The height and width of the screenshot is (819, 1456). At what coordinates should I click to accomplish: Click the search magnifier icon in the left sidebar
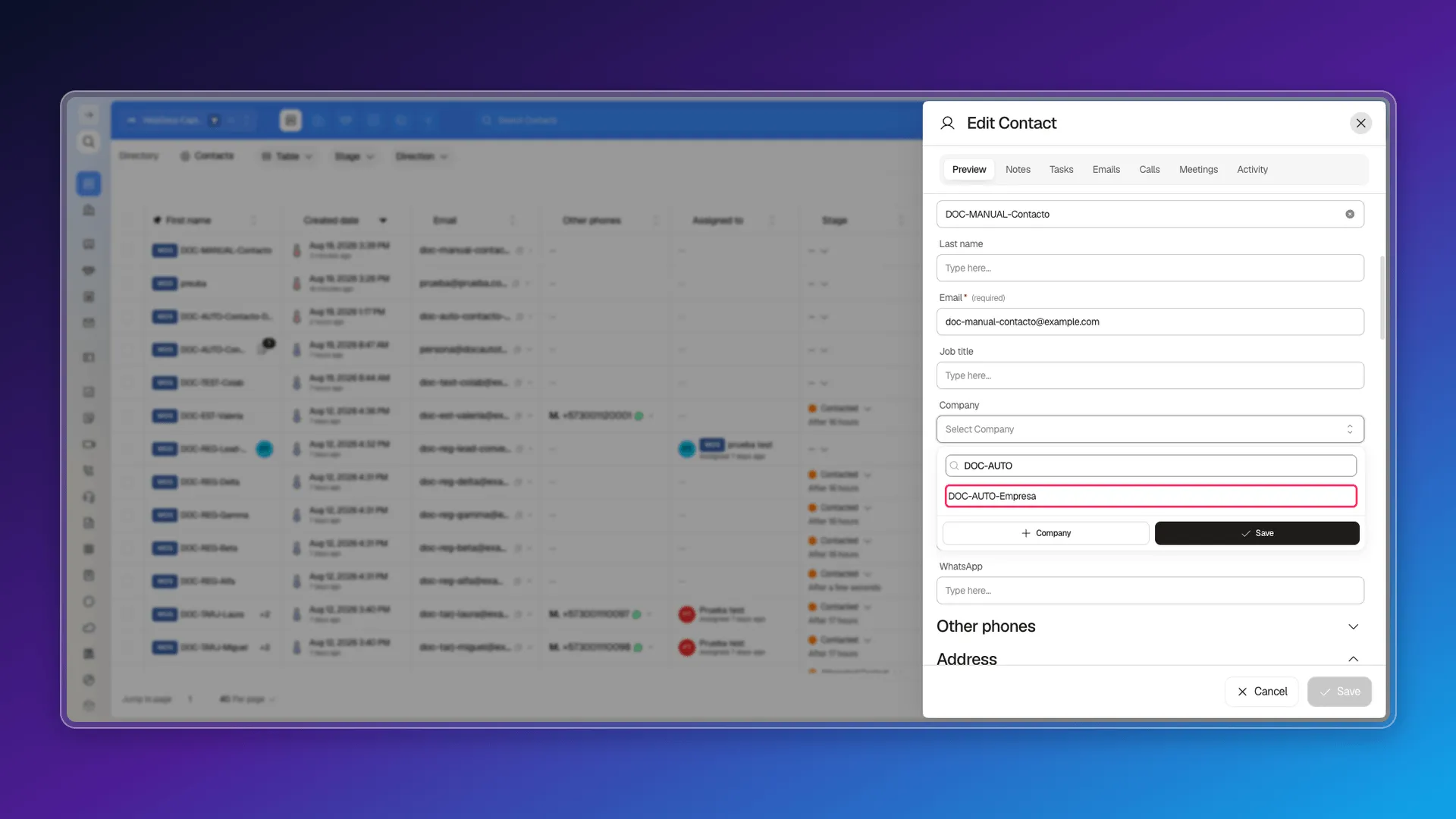[x=89, y=142]
